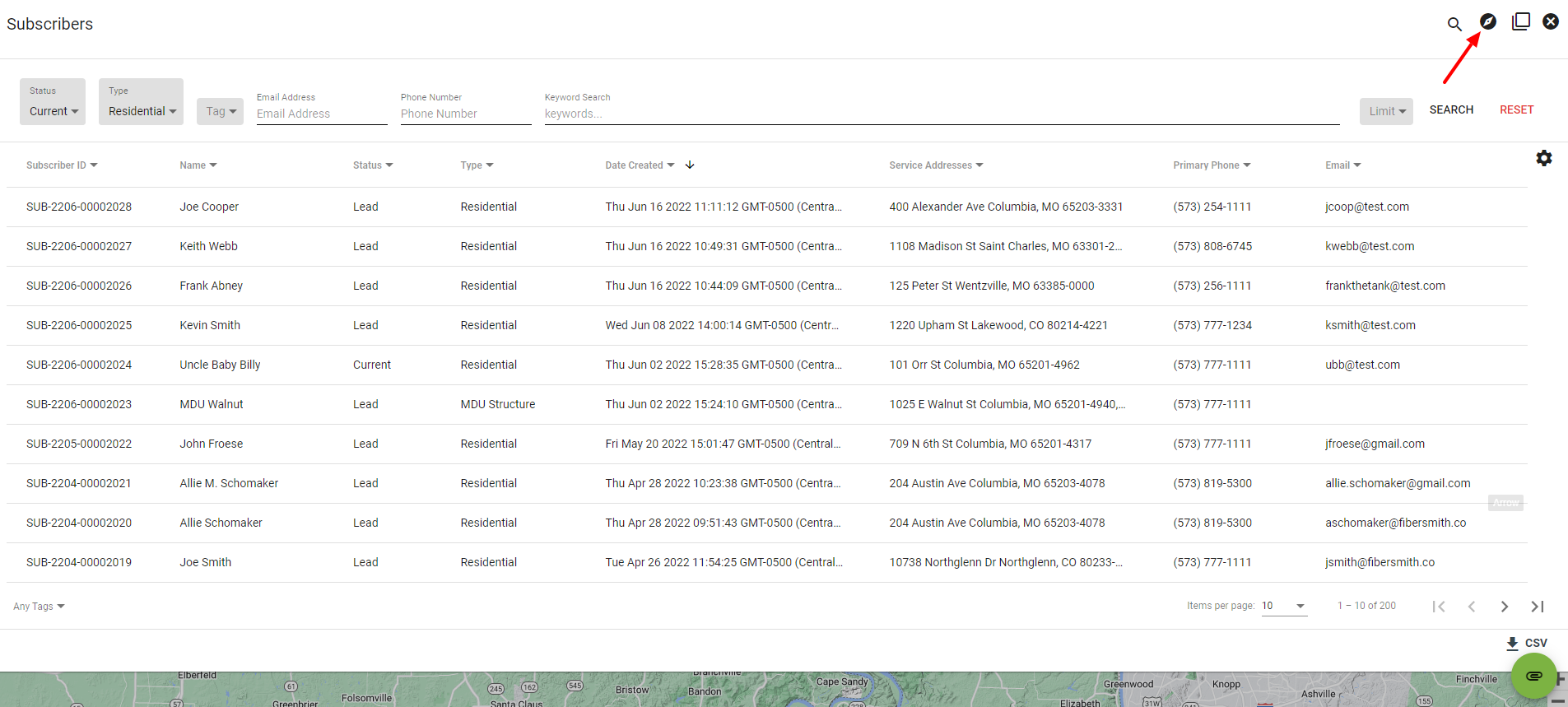1568x707 pixels.
Task: Open Date Created column menu
Action: [640, 165]
